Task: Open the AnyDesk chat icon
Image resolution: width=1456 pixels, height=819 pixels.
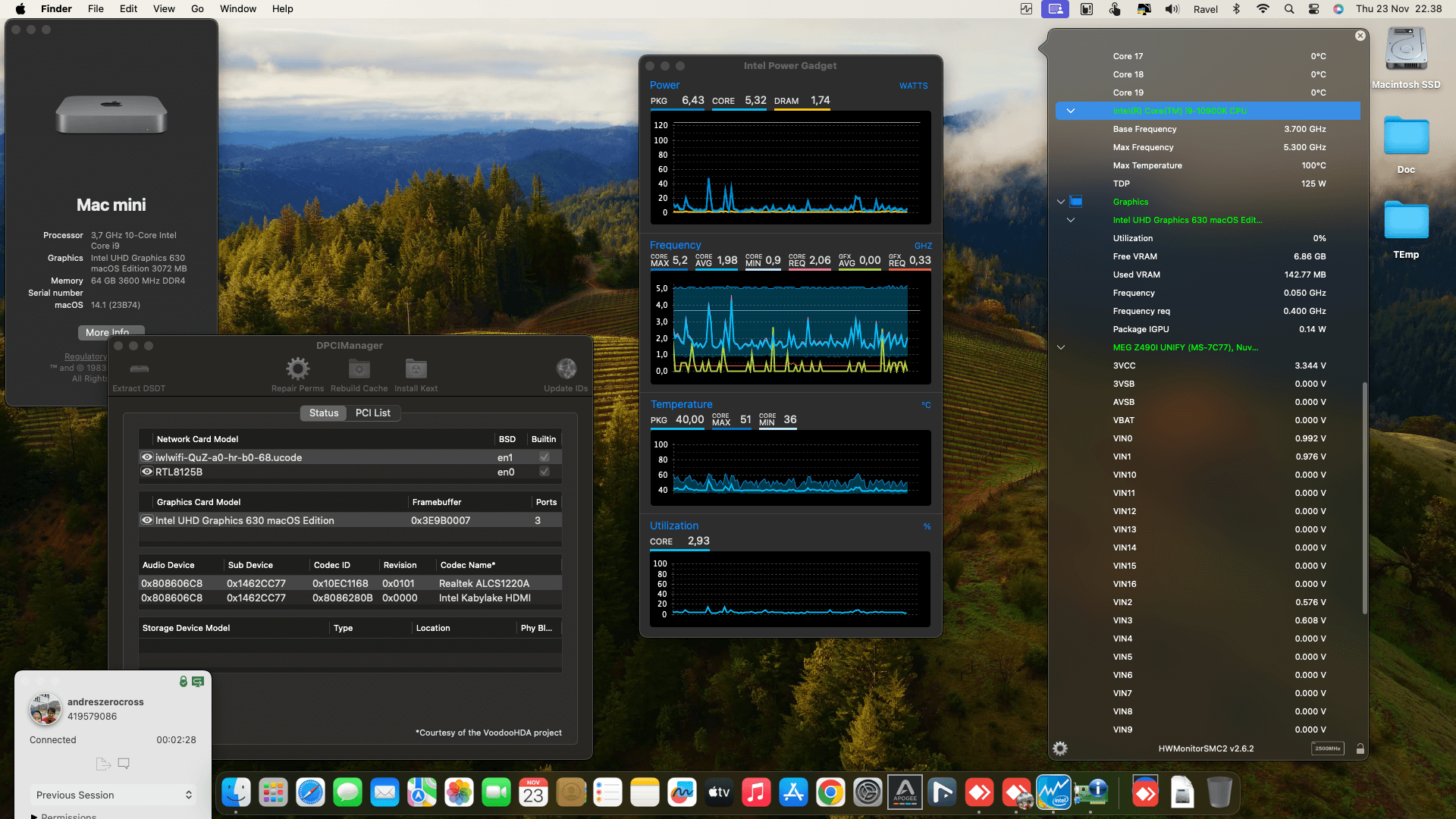Action: click(x=124, y=764)
